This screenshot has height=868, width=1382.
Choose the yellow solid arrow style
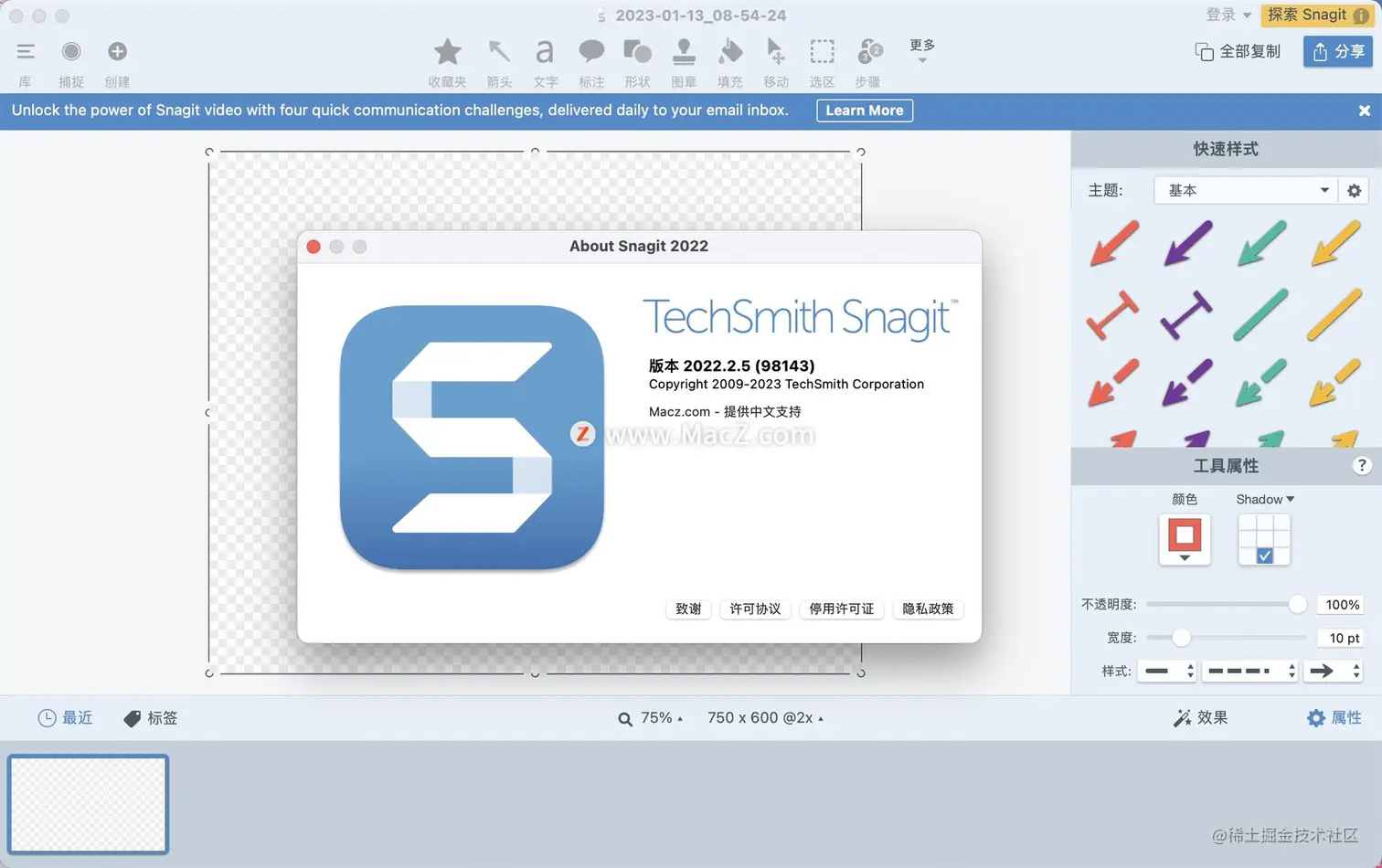point(1335,243)
